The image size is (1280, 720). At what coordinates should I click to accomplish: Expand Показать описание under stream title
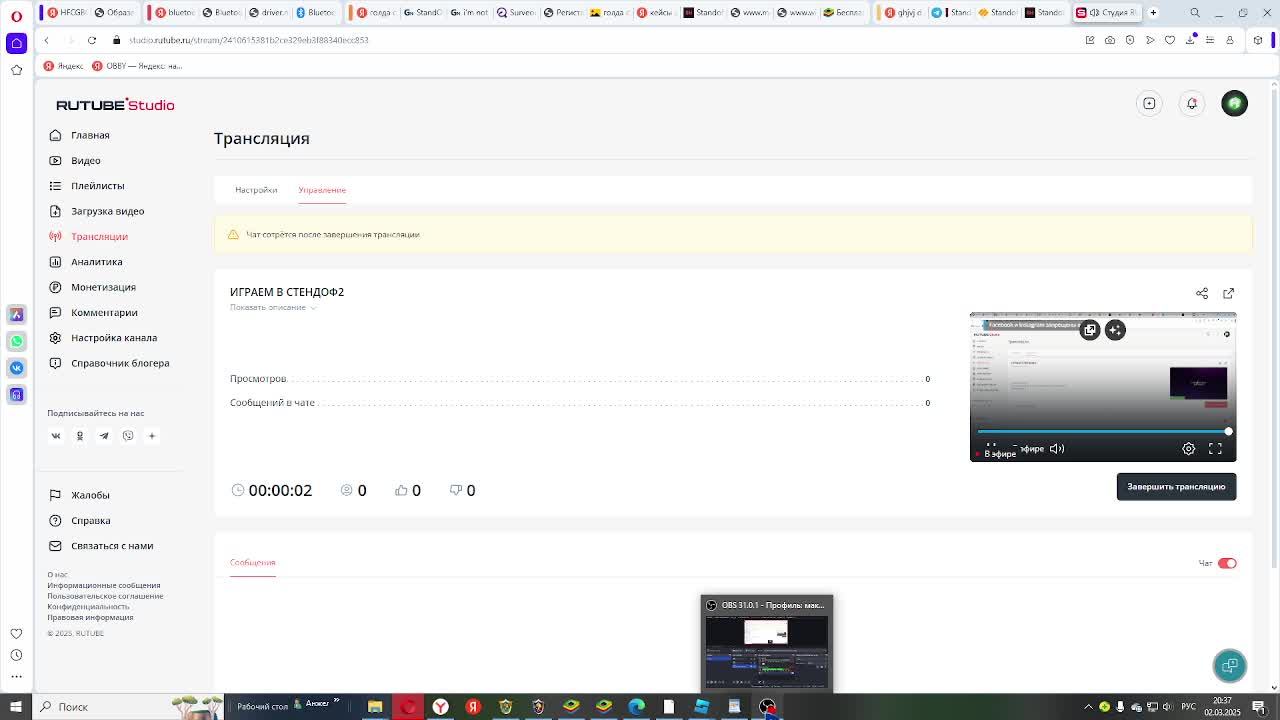coord(272,307)
